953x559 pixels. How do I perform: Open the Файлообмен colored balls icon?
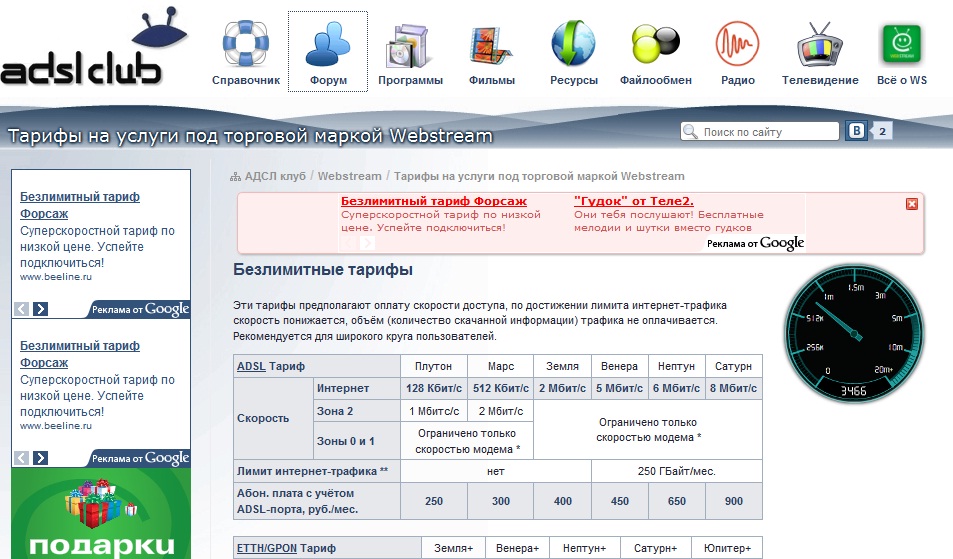coord(655,44)
